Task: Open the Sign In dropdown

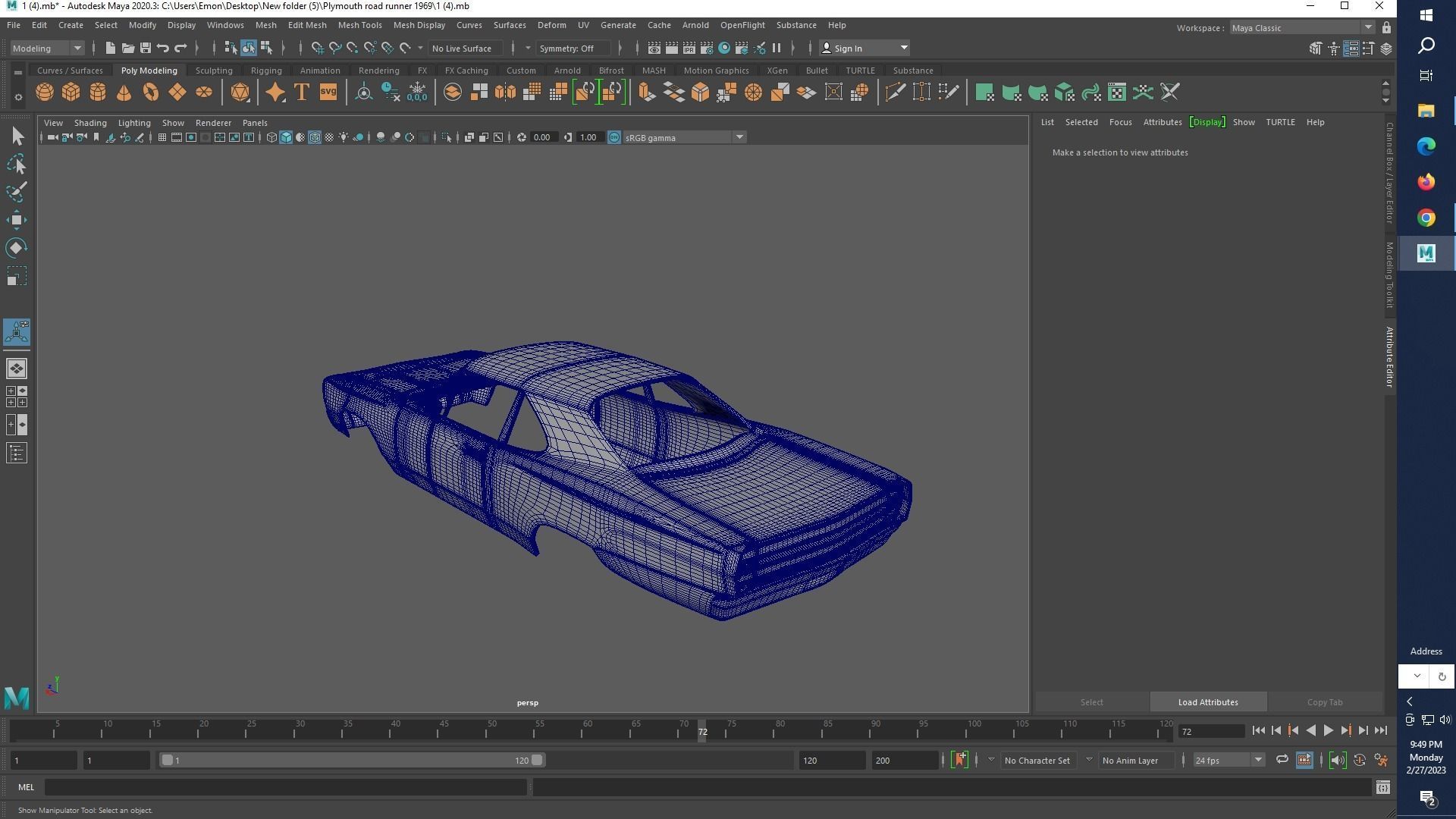Action: pos(864,48)
